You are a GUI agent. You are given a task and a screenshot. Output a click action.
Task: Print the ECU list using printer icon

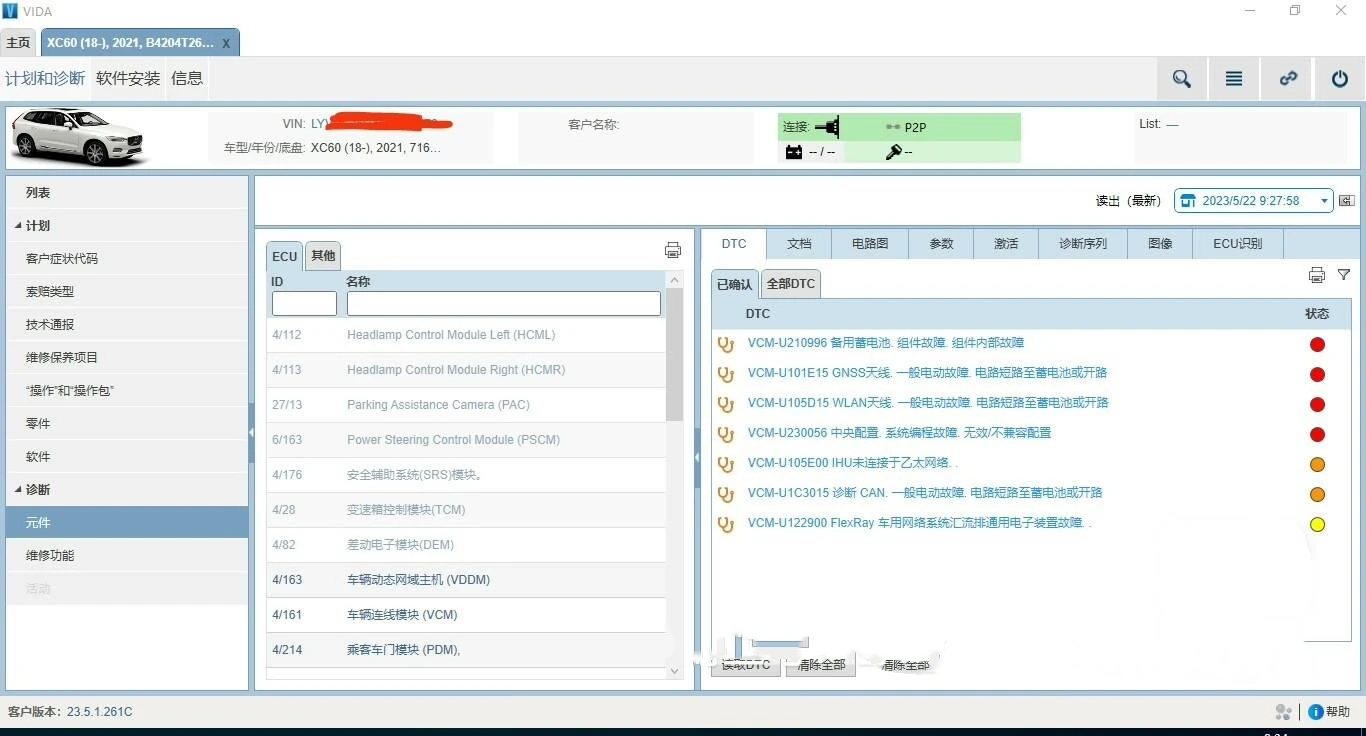coord(673,250)
